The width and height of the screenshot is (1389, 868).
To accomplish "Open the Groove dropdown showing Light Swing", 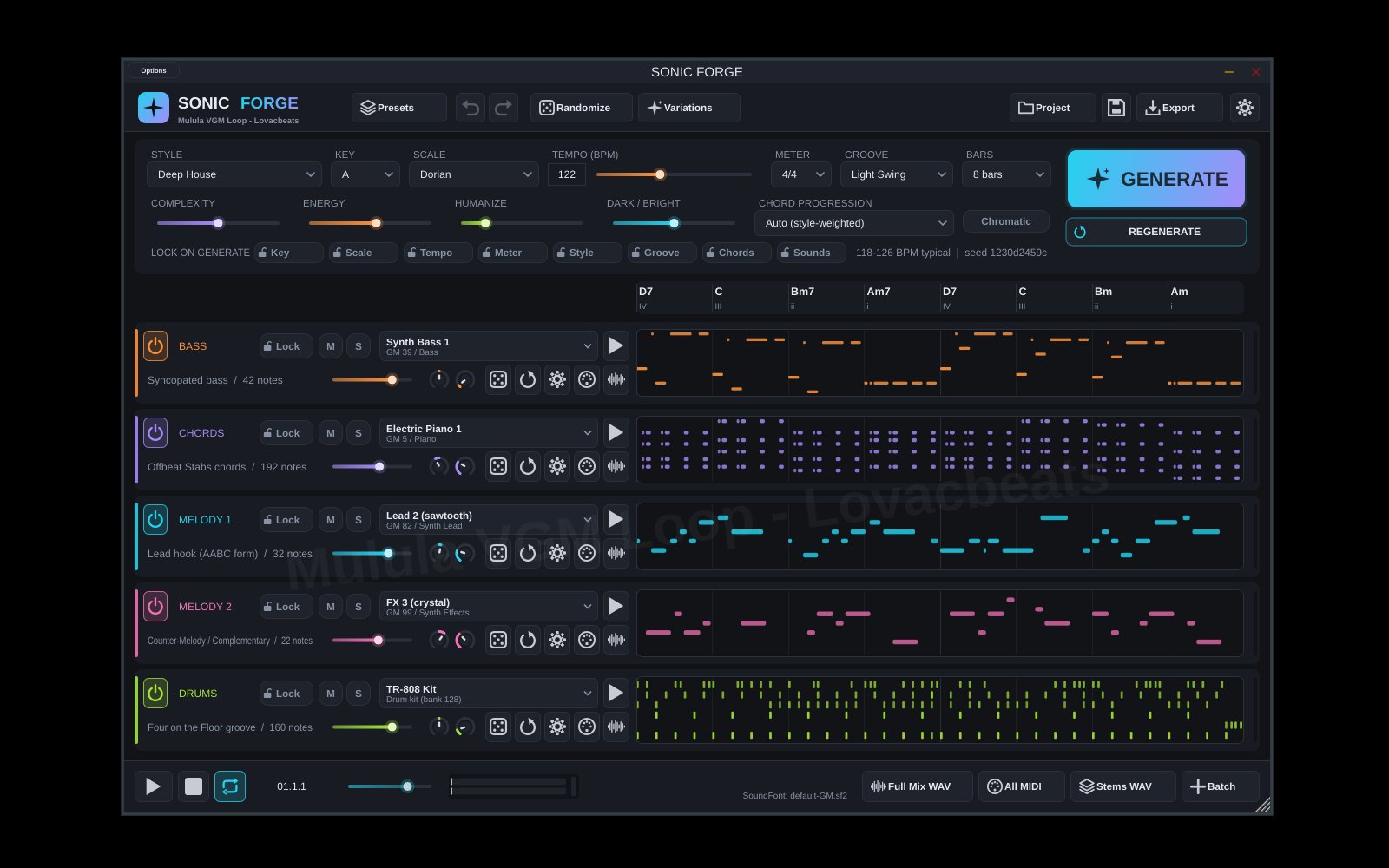I will click(x=897, y=174).
